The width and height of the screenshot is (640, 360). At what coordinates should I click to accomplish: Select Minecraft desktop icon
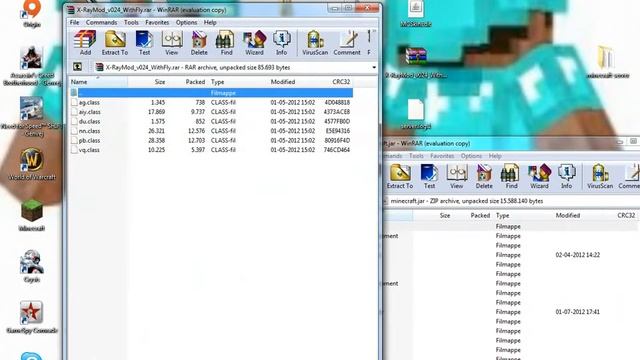coord(32,215)
